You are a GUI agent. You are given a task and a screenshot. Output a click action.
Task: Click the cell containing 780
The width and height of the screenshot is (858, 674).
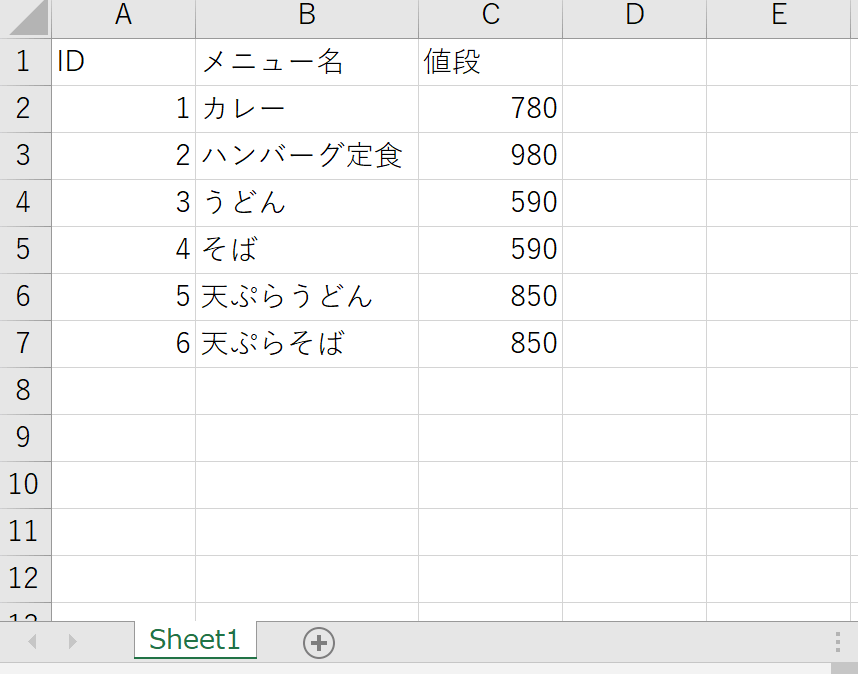pos(490,109)
